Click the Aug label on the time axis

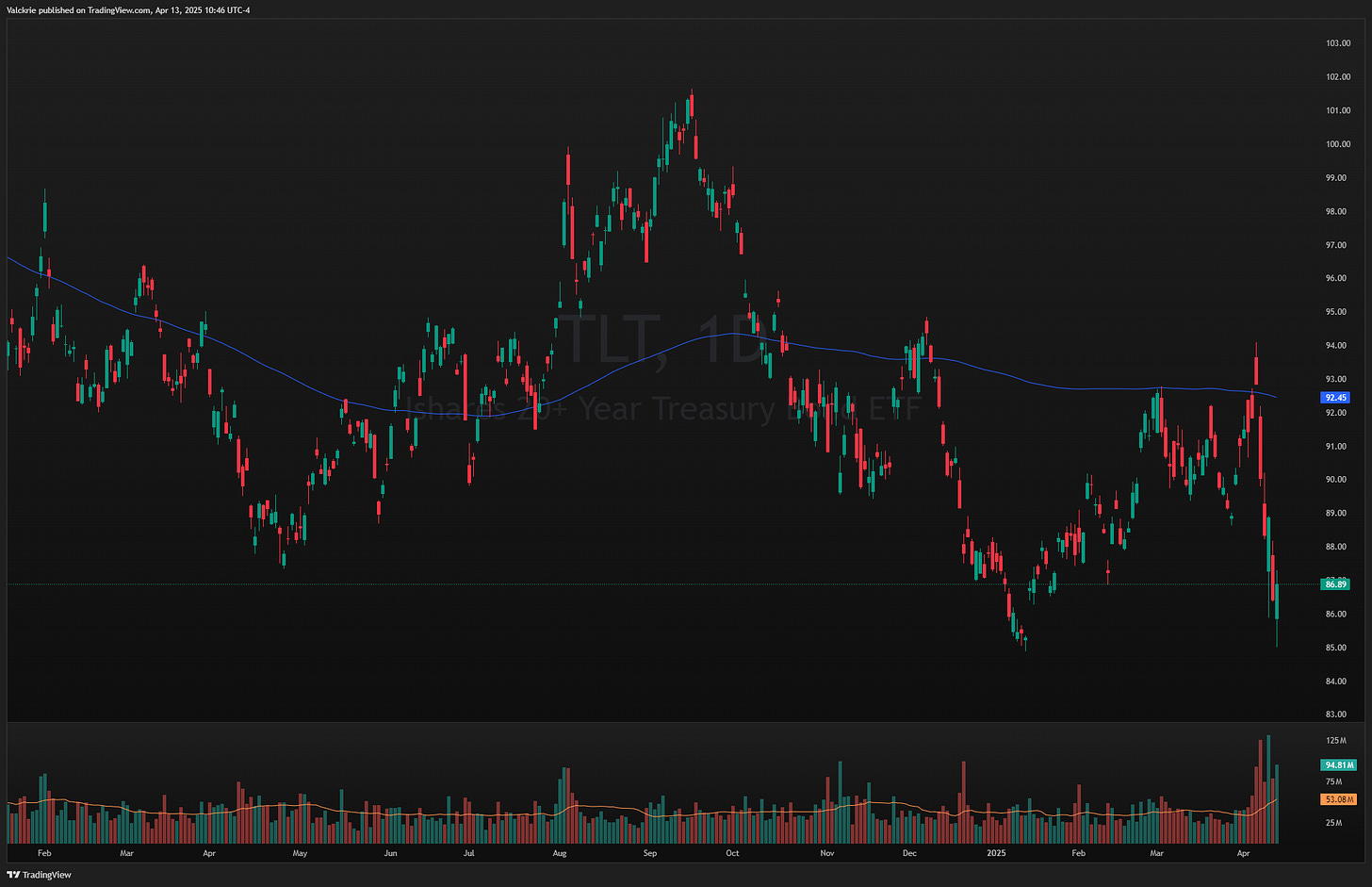point(560,853)
